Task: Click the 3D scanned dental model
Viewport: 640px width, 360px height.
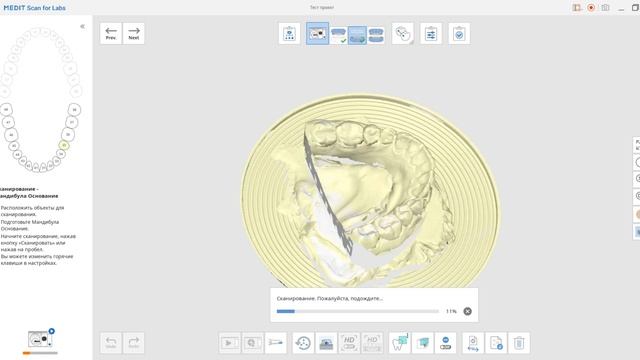Action: click(369, 191)
